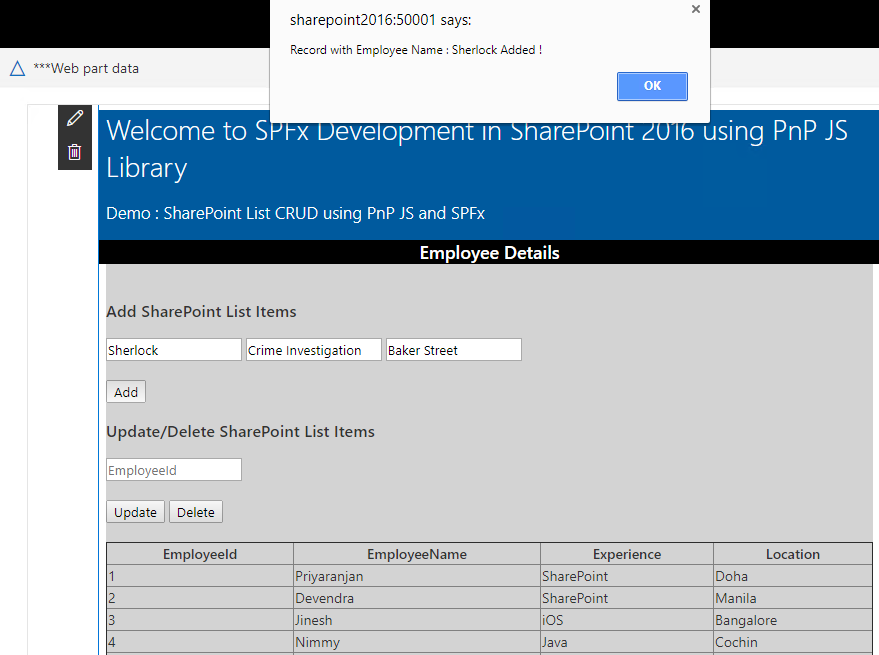Click EmployeeId cell 4 for Nimmy
Viewport: 879px width, 655px height.
coord(200,642)
